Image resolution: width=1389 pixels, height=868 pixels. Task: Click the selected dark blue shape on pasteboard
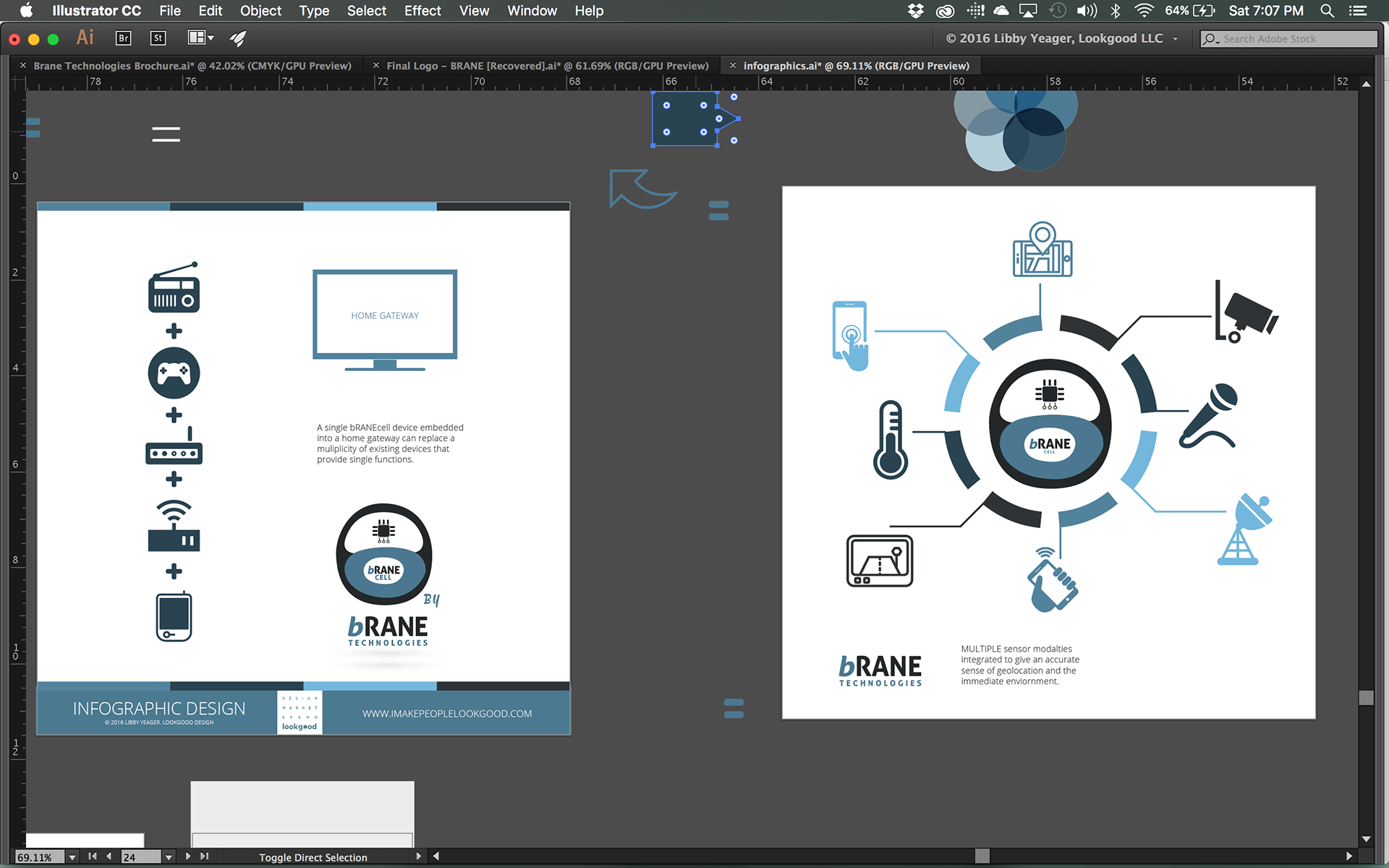(x=684, y=119)
